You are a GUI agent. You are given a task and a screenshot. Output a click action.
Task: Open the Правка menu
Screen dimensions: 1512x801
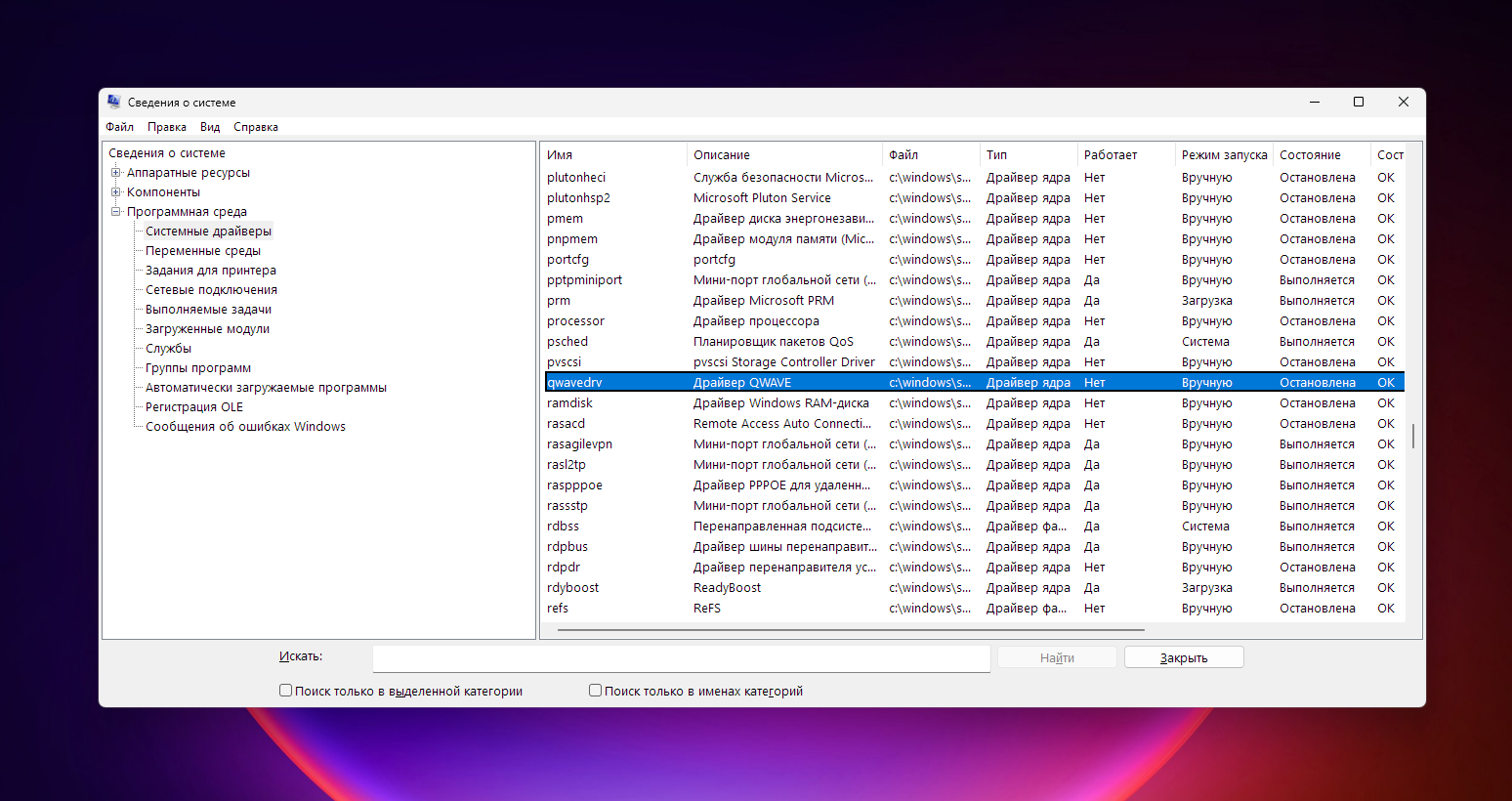(x=167, y=127)
